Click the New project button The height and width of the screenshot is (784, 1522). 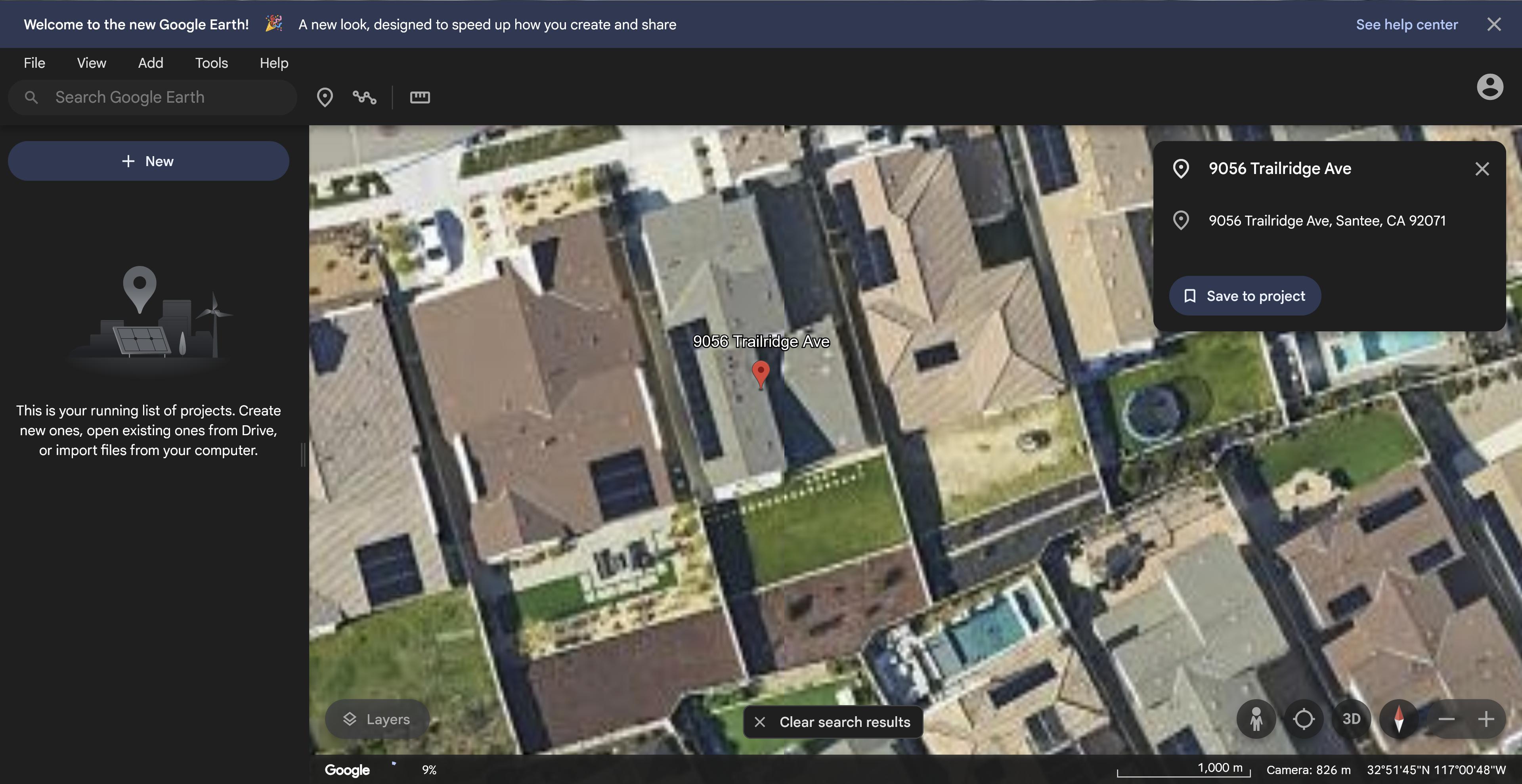(x=148, y=161)
